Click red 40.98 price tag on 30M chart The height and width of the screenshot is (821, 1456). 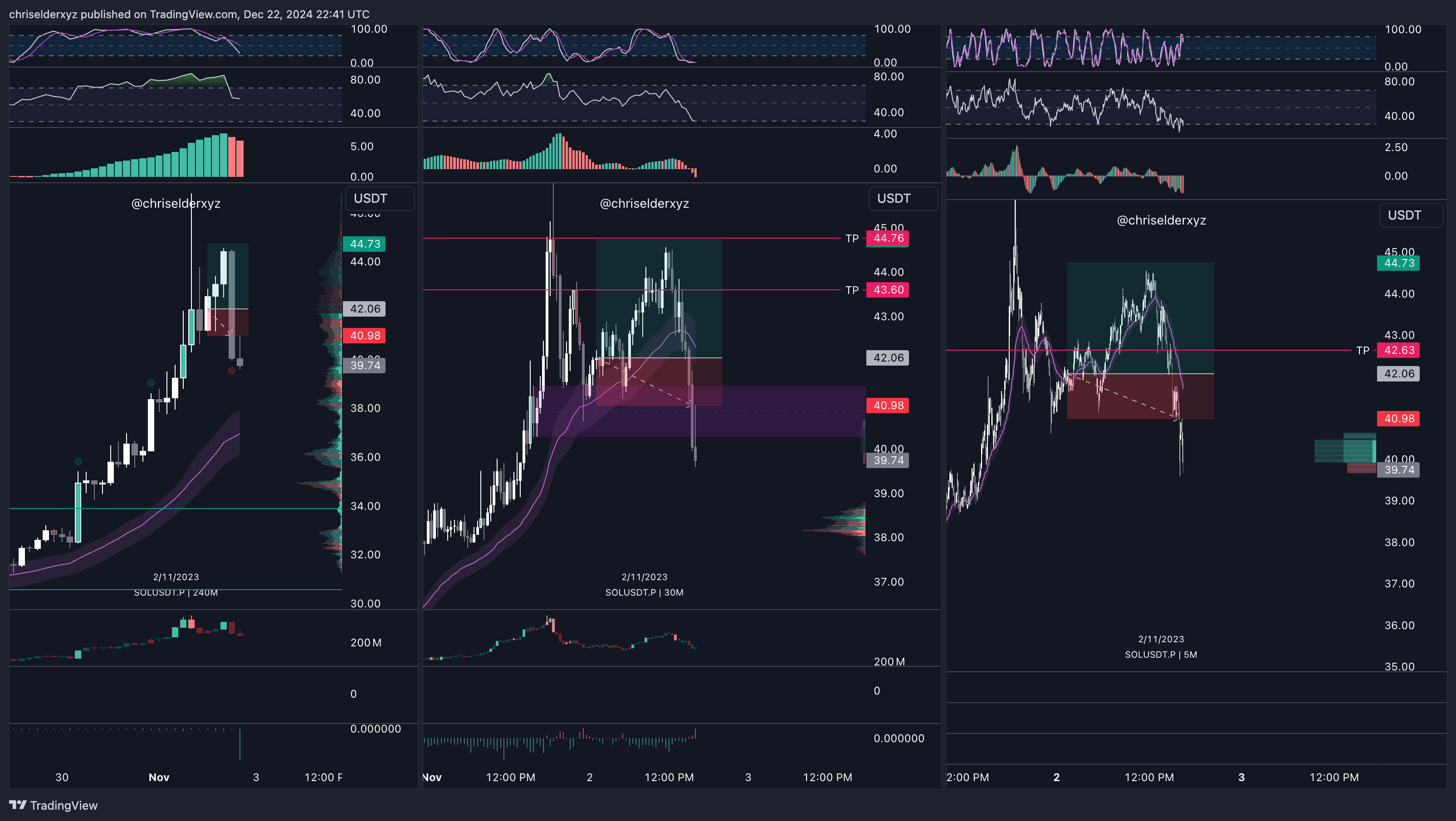[x=887, y=405]
